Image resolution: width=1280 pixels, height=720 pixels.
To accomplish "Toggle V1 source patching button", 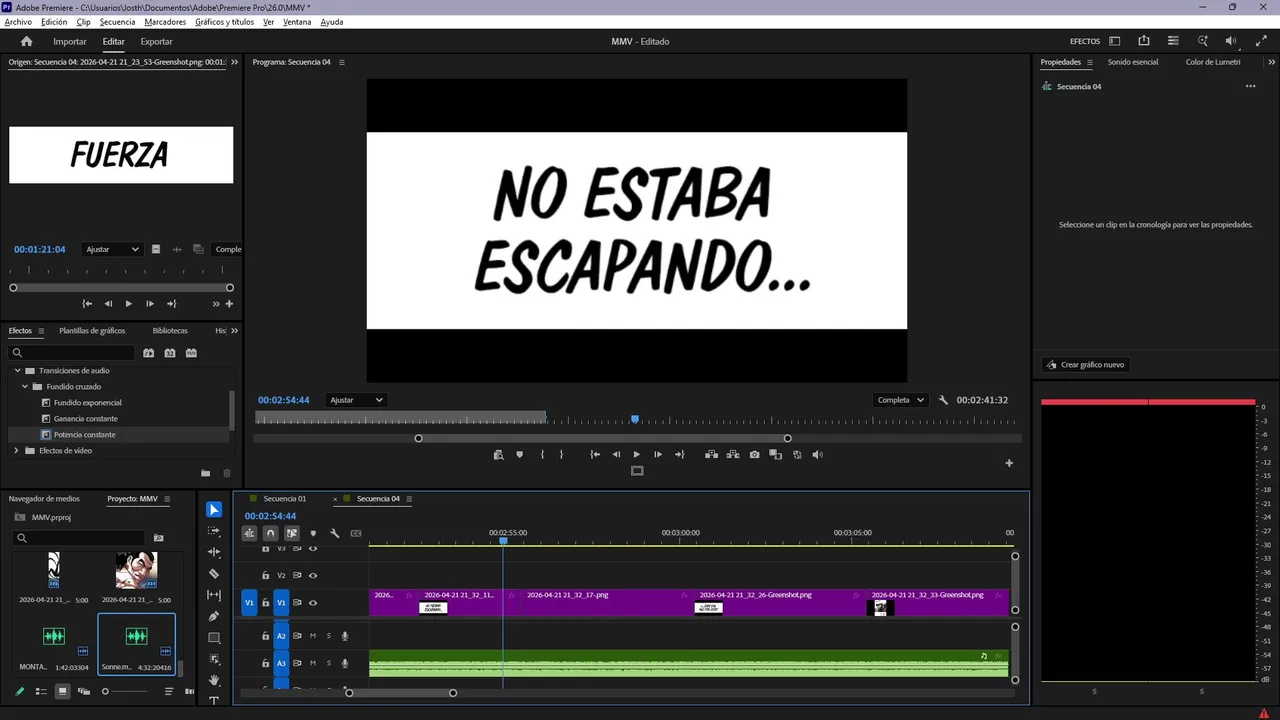I will click(249, 603).
